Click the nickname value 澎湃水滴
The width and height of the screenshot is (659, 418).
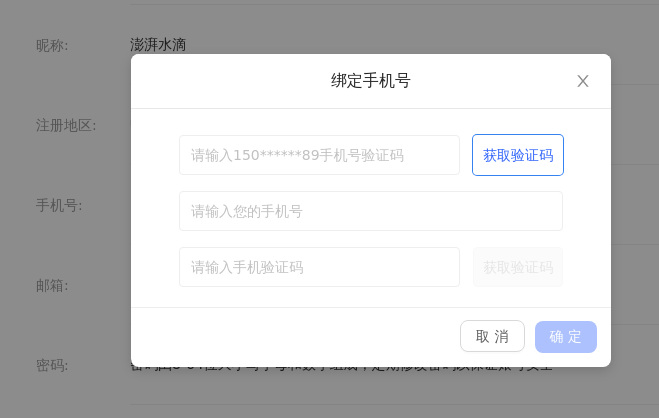pos(158,45)
